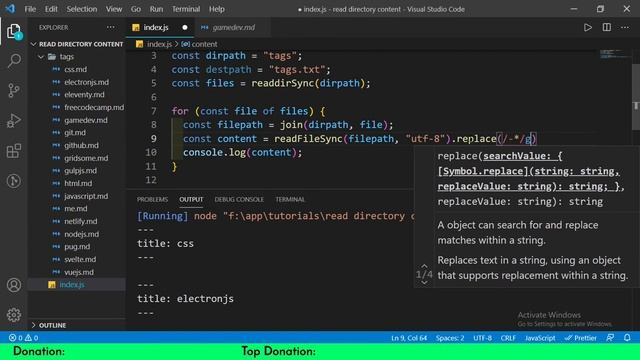Open css.md in the explorer
Viewport: 640px width, 360px height.
(76, 69)
